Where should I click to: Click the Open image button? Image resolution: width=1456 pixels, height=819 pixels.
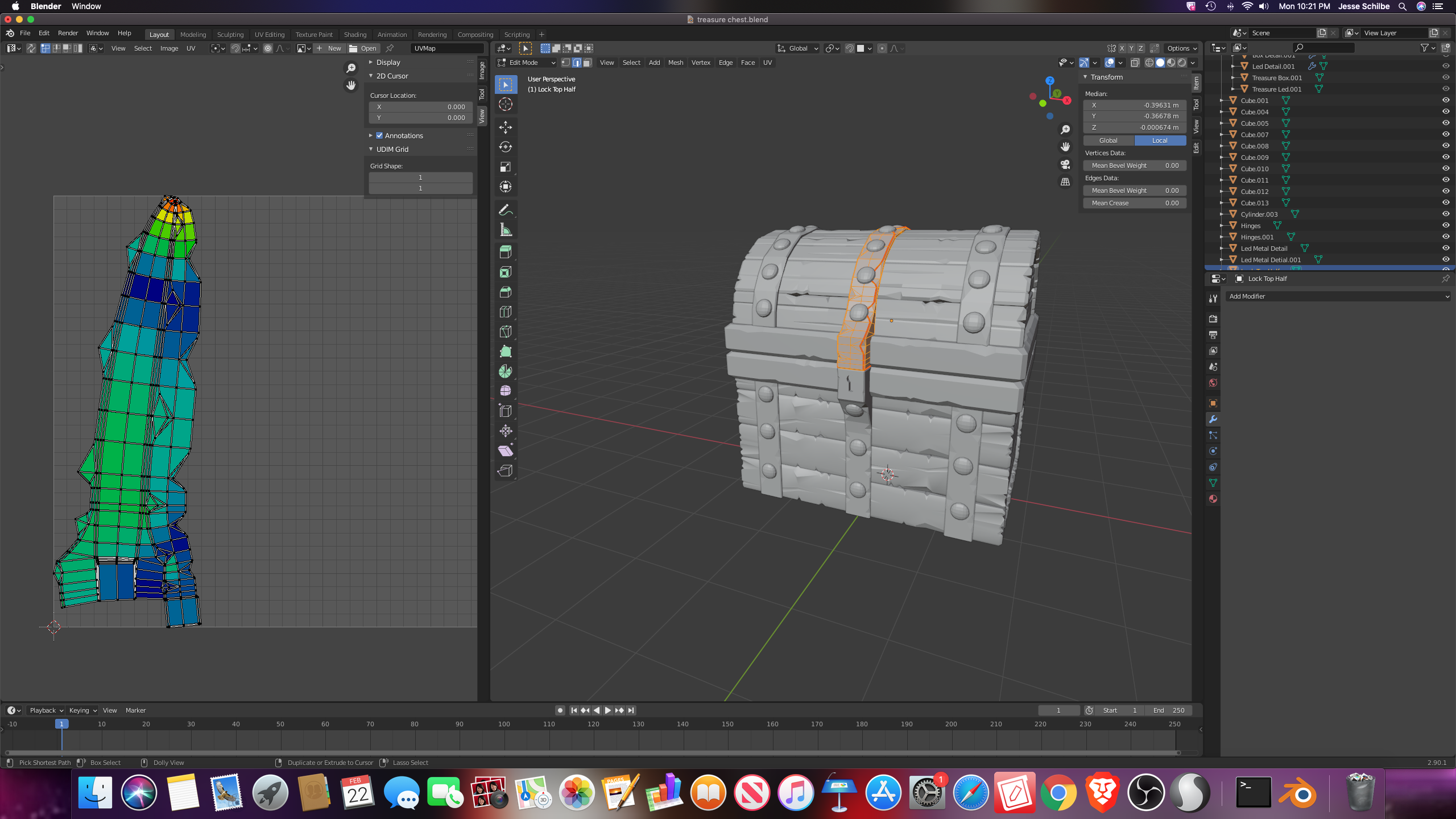(363, 48)
